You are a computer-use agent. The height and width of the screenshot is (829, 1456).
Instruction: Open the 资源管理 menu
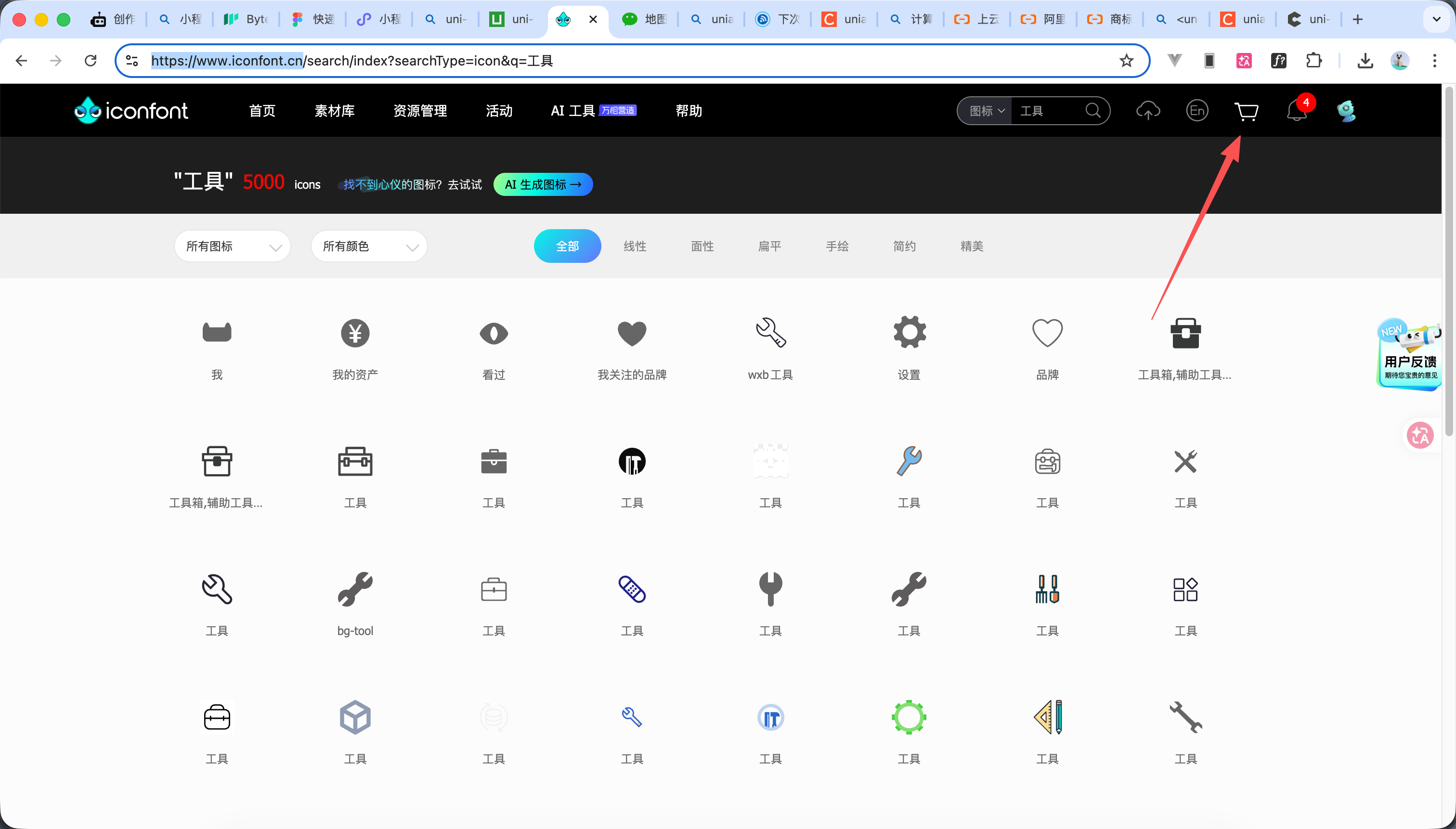[420, 111]
